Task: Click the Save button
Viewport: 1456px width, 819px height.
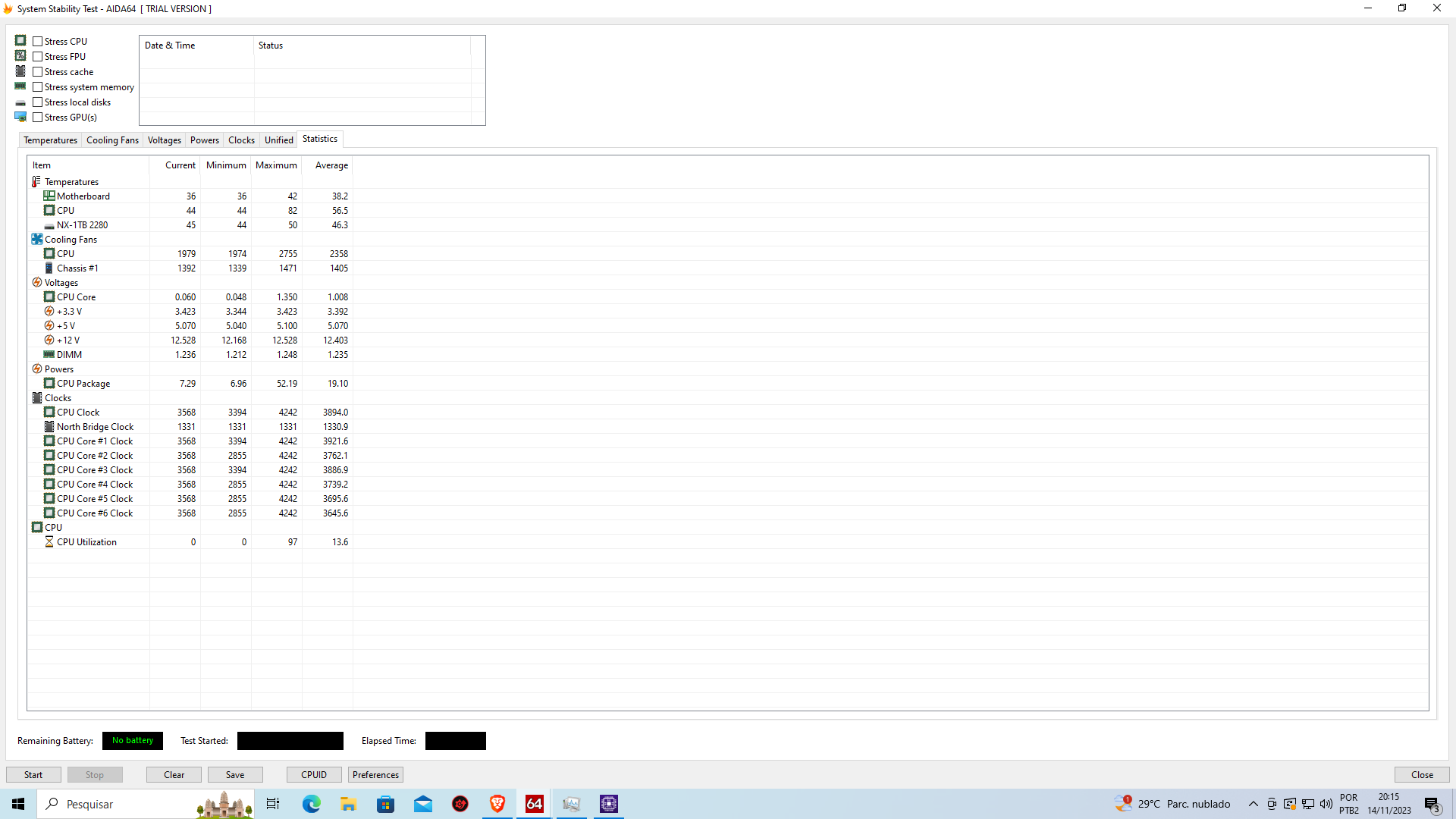Action: click(235, 774)
